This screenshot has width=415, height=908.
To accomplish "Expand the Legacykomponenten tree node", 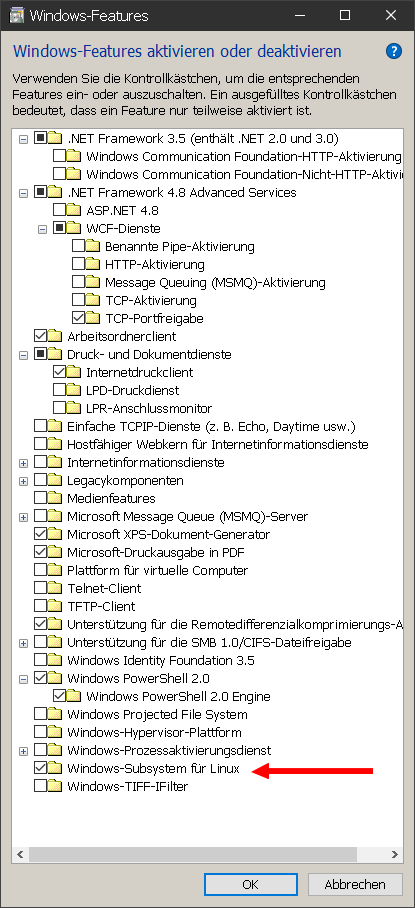I will tap(23, 481).
